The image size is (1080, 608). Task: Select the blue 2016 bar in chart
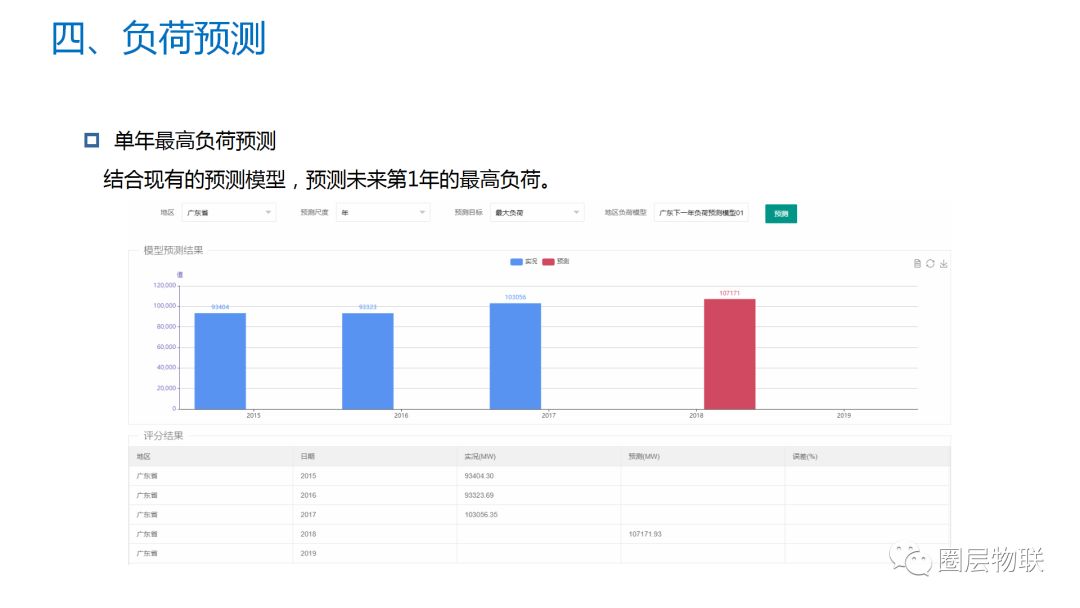pos(368,361)
